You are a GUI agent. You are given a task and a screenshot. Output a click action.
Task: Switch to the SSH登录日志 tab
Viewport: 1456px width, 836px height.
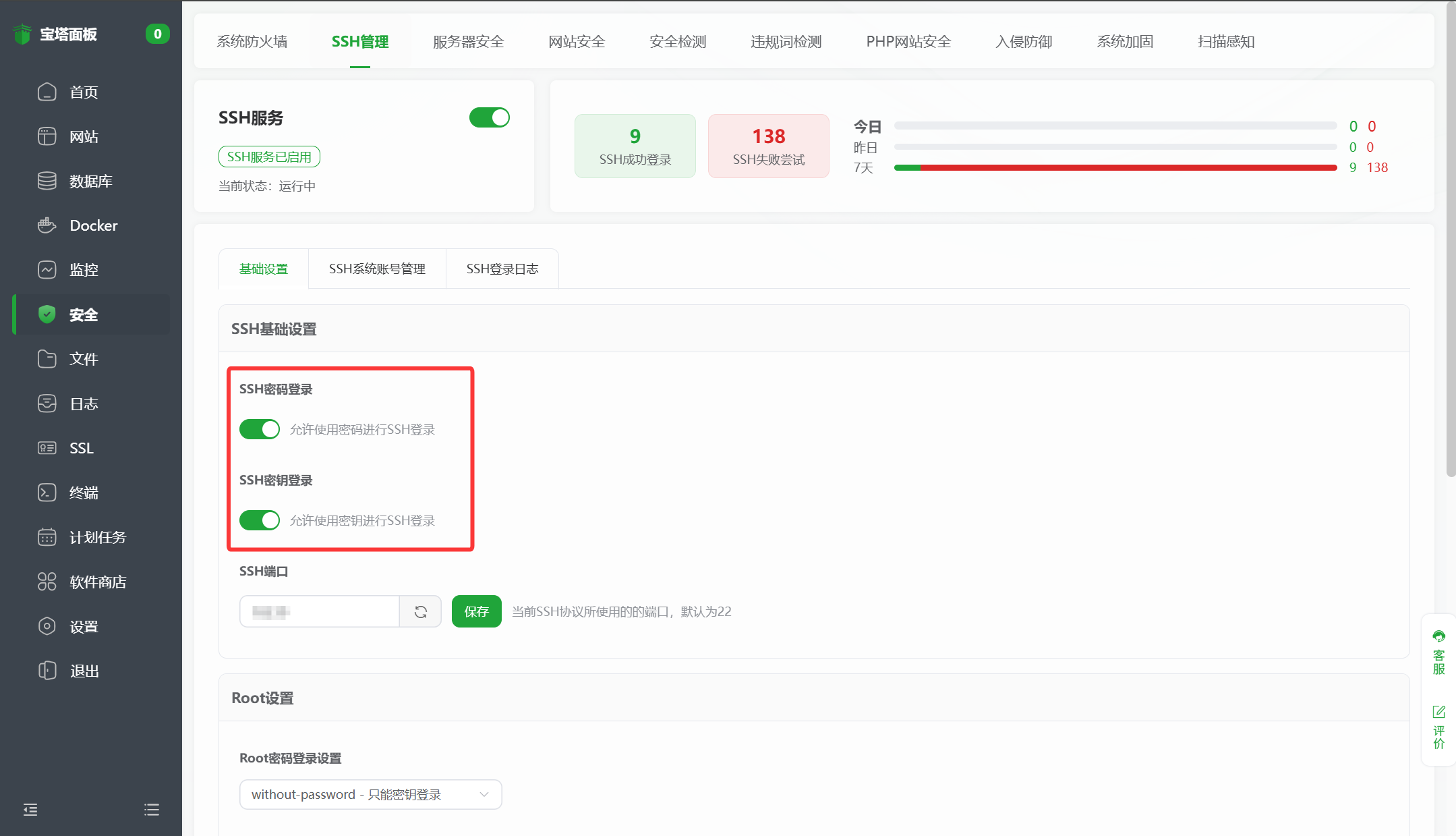coord(502,269)
